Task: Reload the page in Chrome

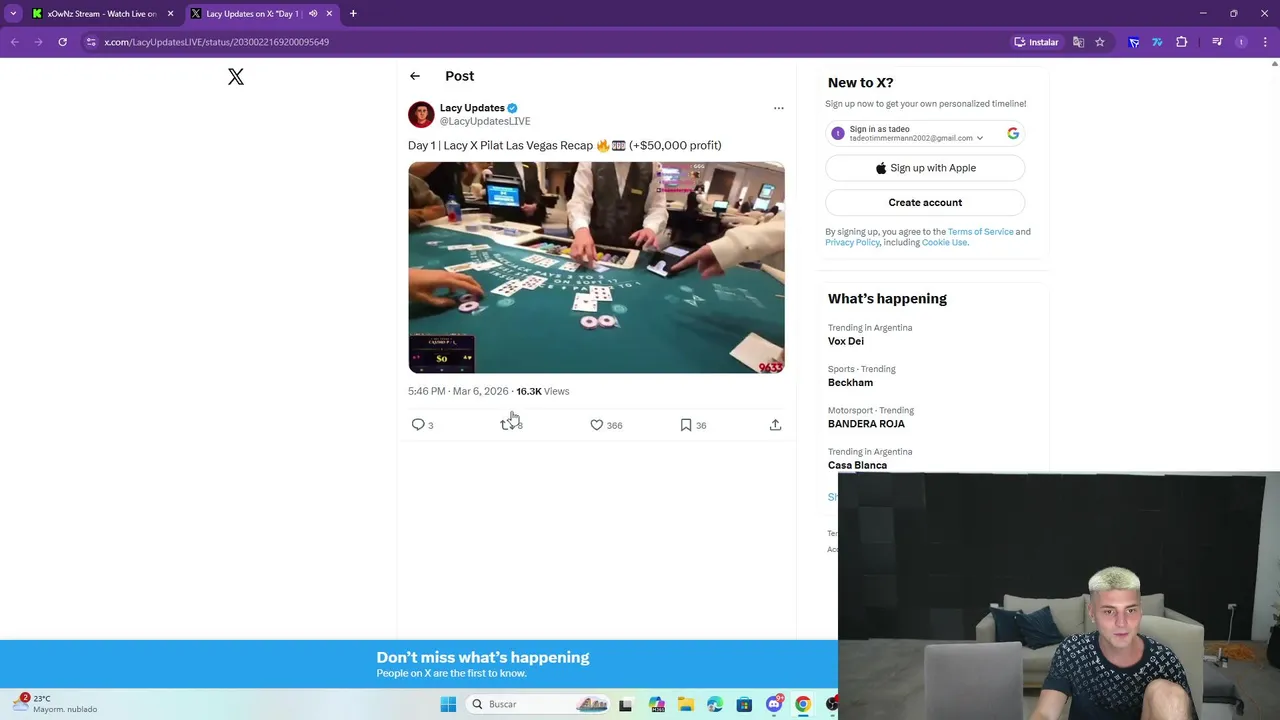Action: [62, 42]
